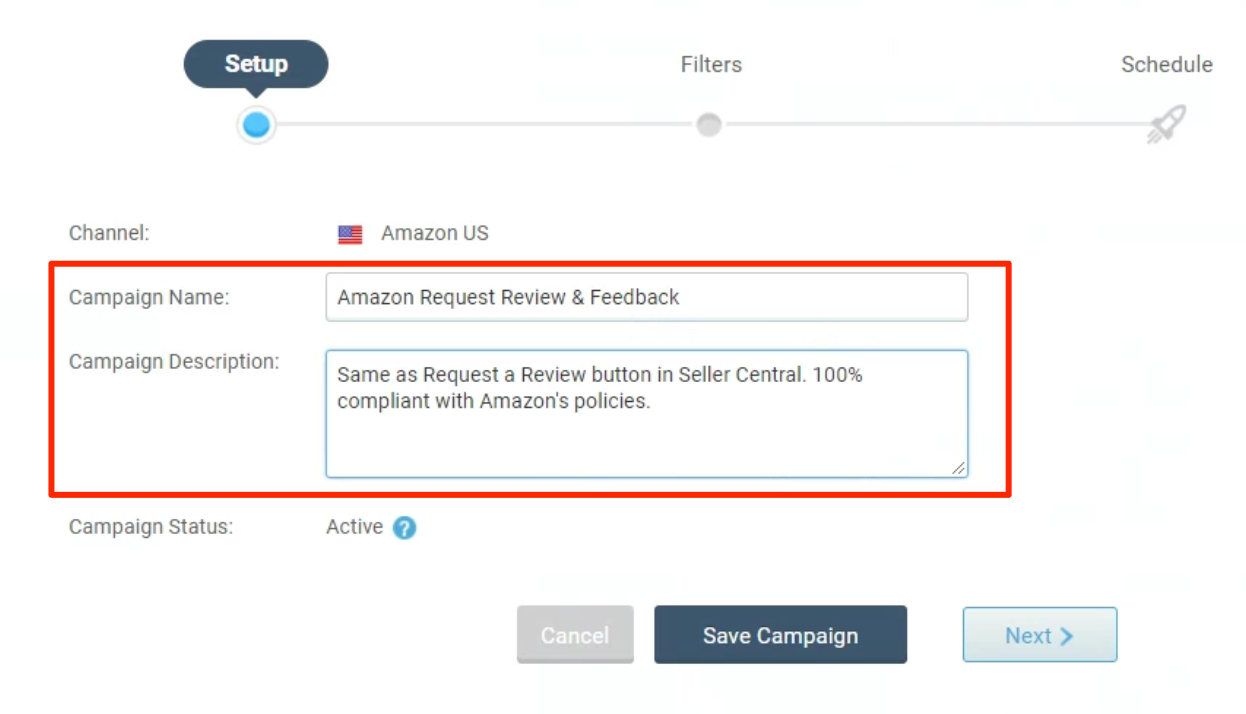This screenshot has height=714, width=1246.
Task: Click the progress line between Filters and Schedule
Action: point(935,125)
